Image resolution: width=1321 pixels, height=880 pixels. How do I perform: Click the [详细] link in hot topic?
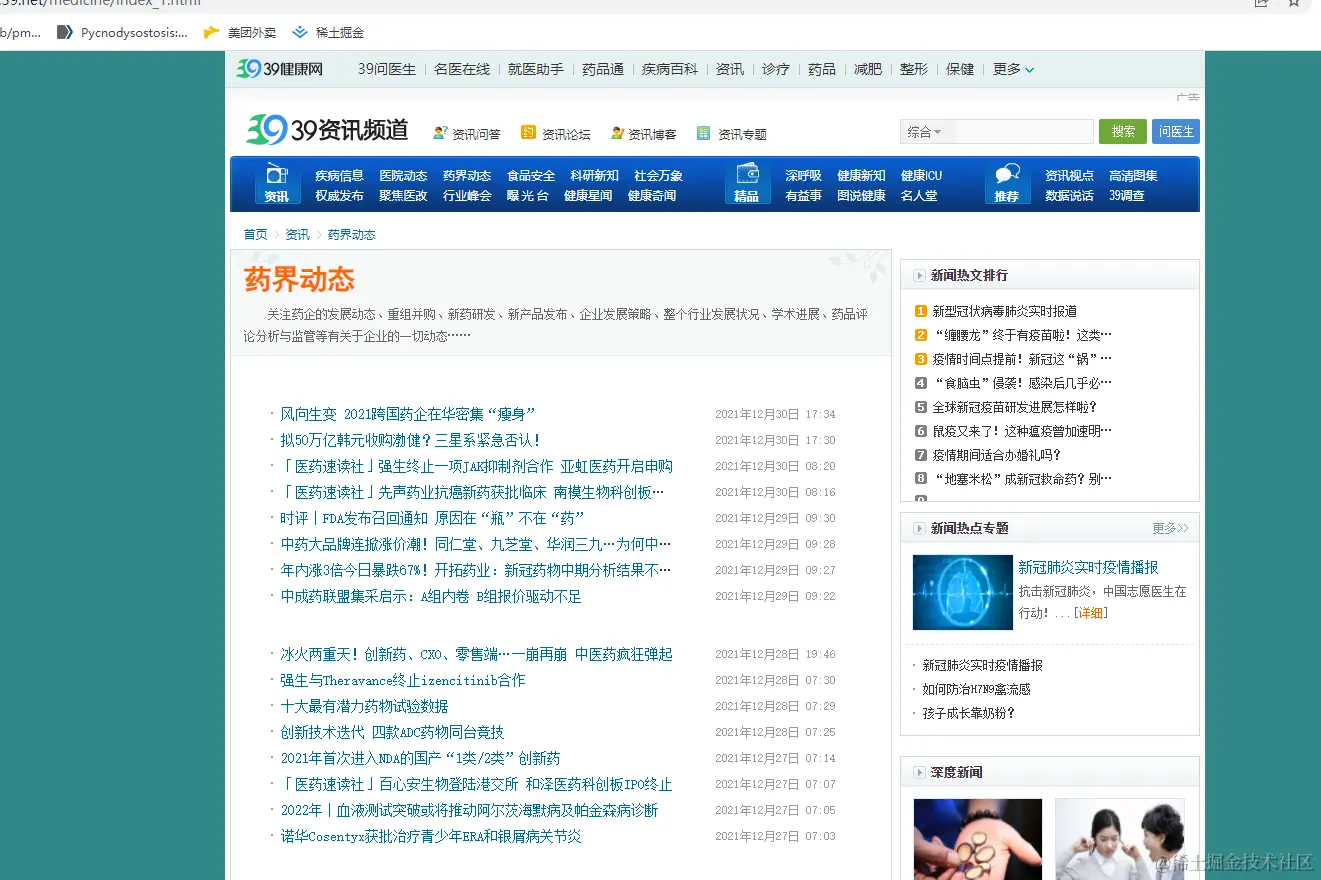[1089, 612]
